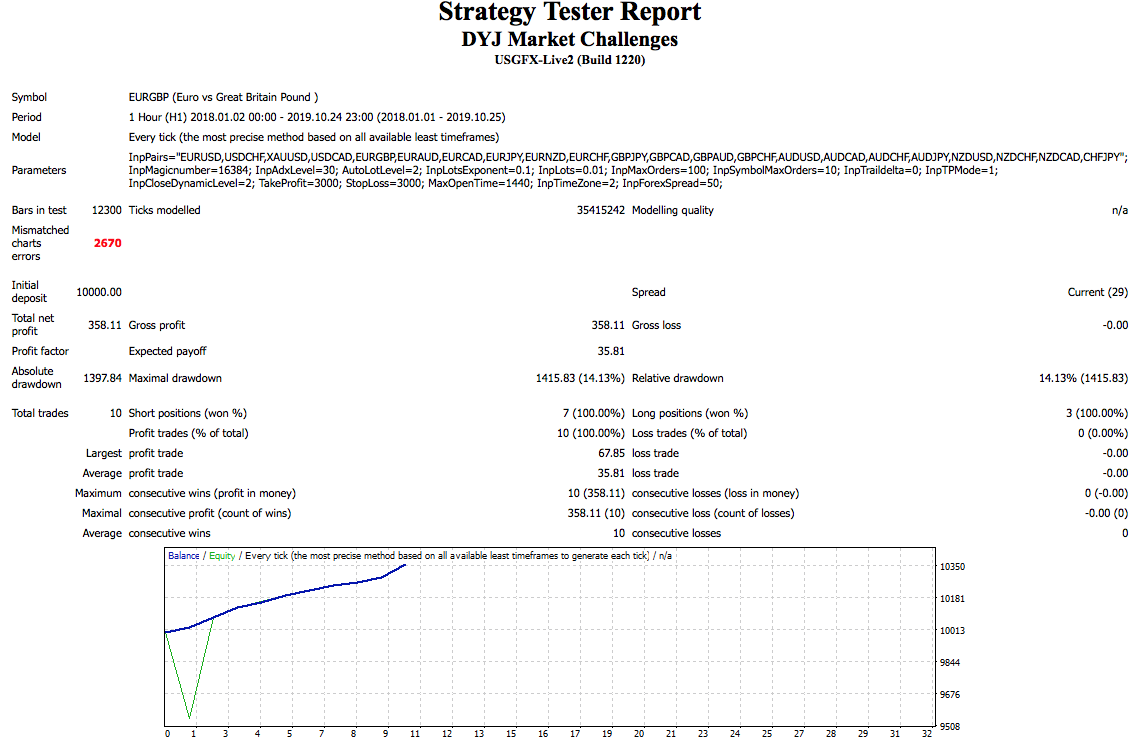Click the InpPairs parameters text
Screen dimensions: 1138x742
tap(628, 170)
